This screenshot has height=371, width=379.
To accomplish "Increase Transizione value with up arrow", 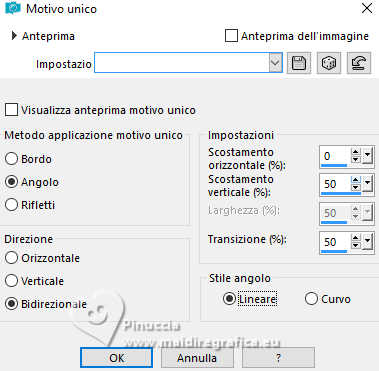I will pyautogui.click(x=356, y=238).
